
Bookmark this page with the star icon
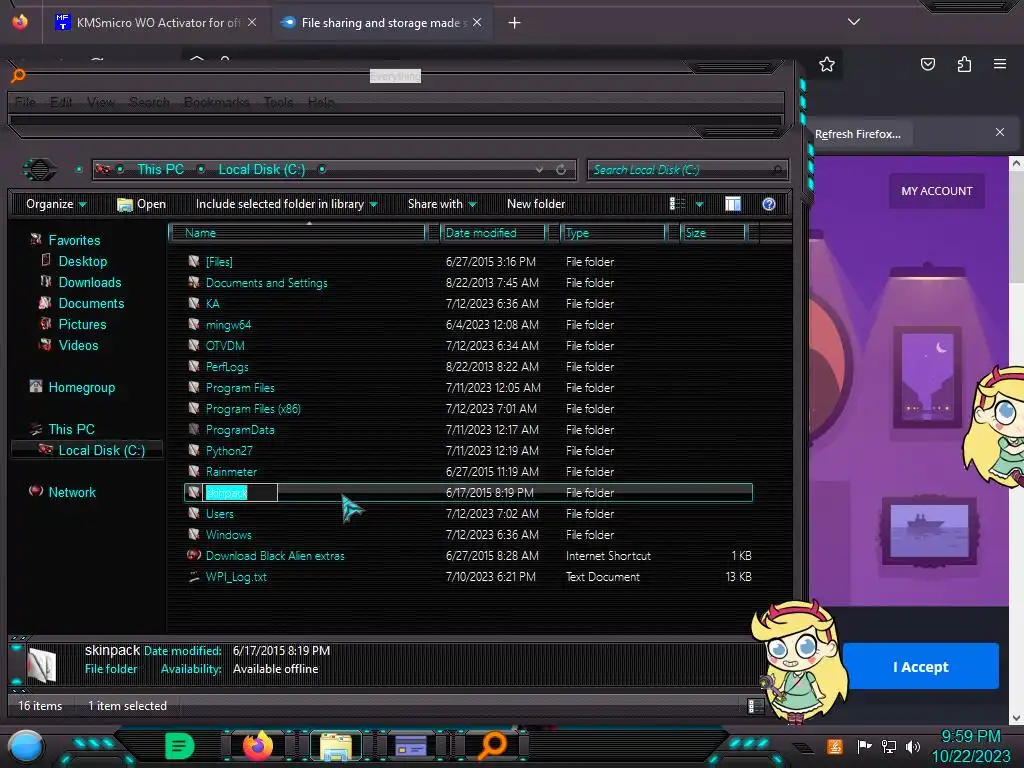pos(827,64)
